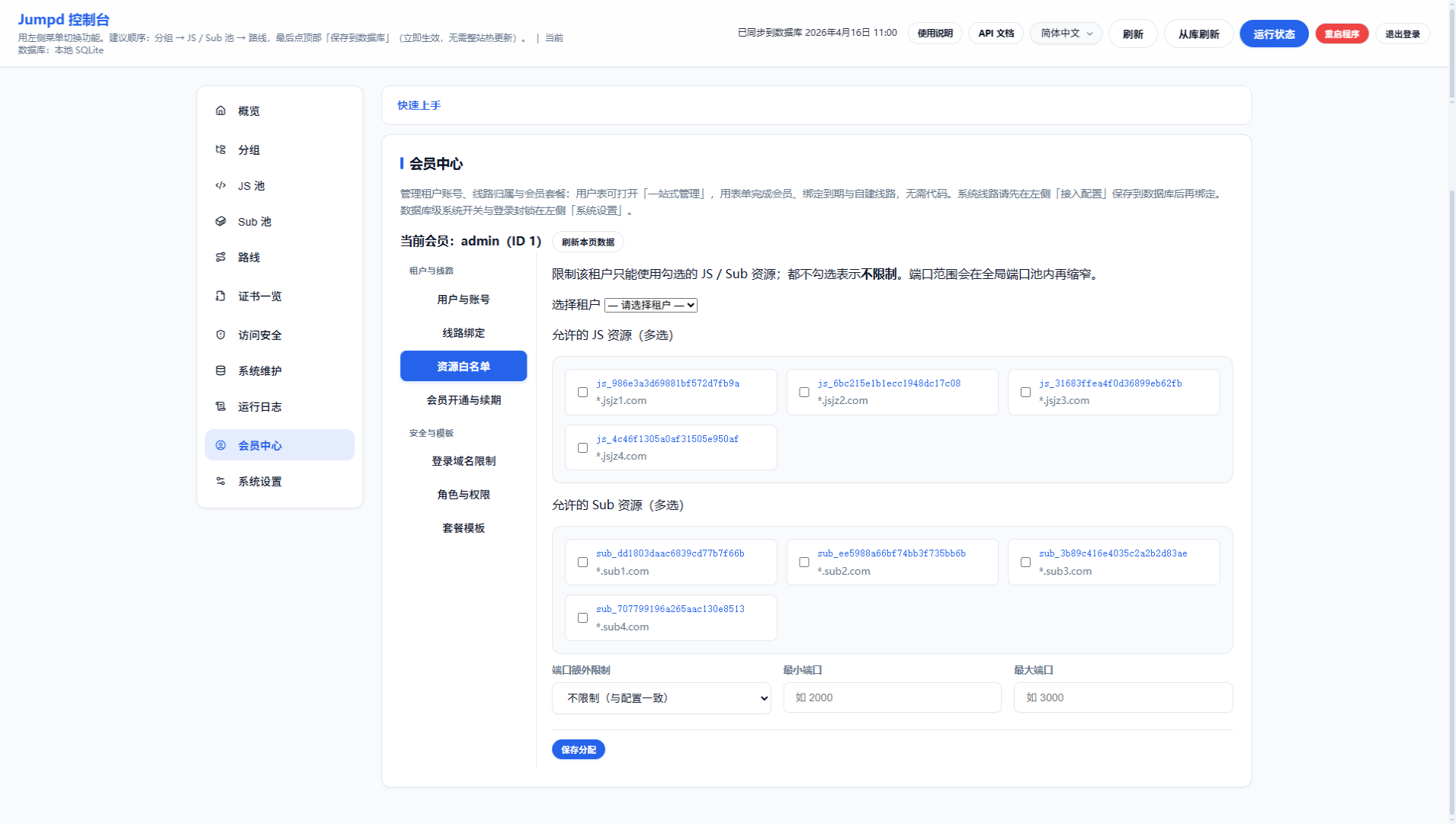
Task: Click the database icon beside 系统维护
Action: pyautogui.click(x=220, y=370)
